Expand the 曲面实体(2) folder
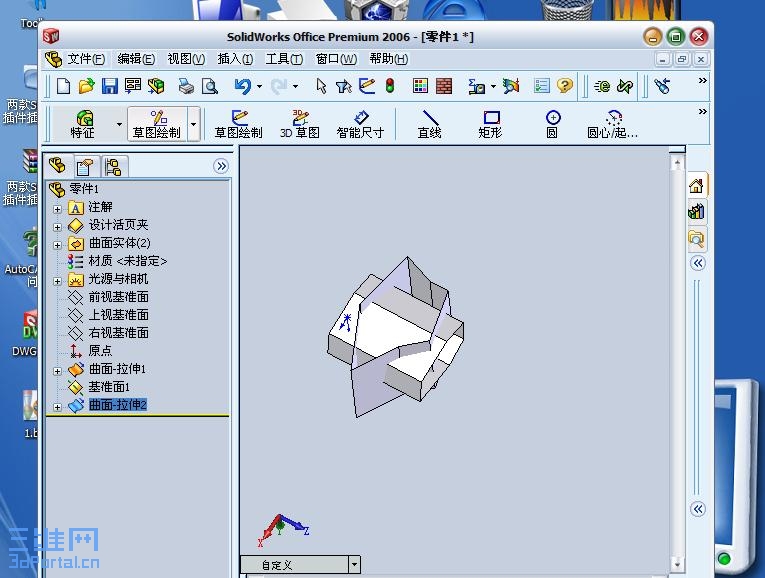The width and height of the screenshot is (765, 578). pyautogui.click(x=57, y=245)
